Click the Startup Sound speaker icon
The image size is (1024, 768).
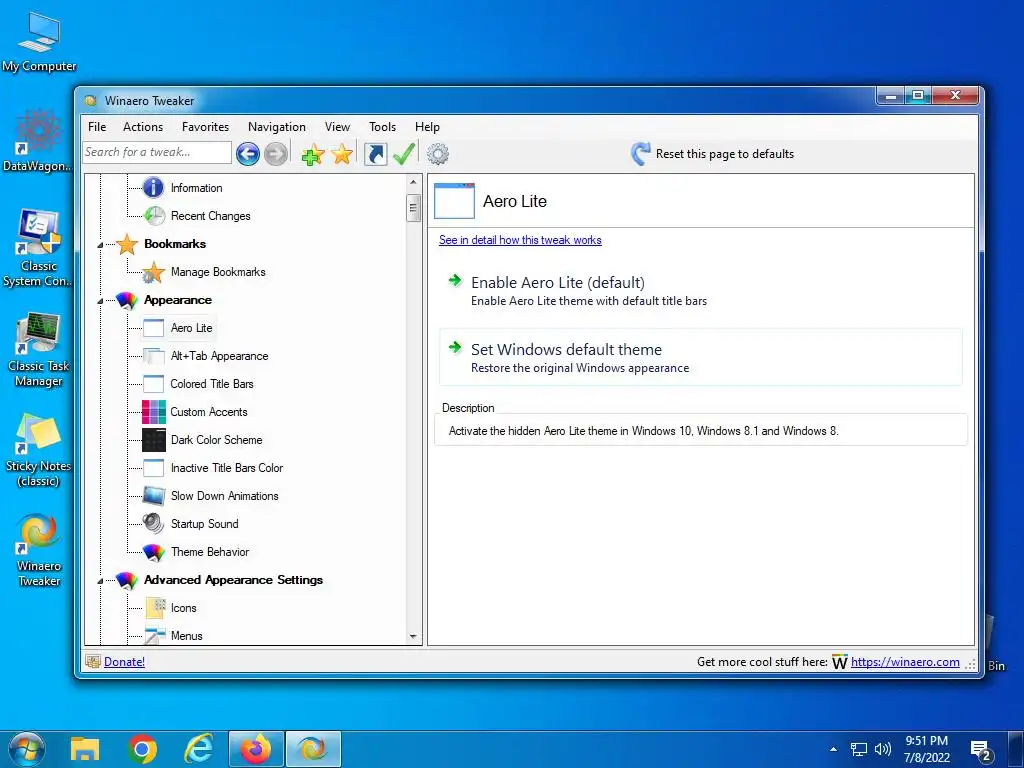(153, 524)
